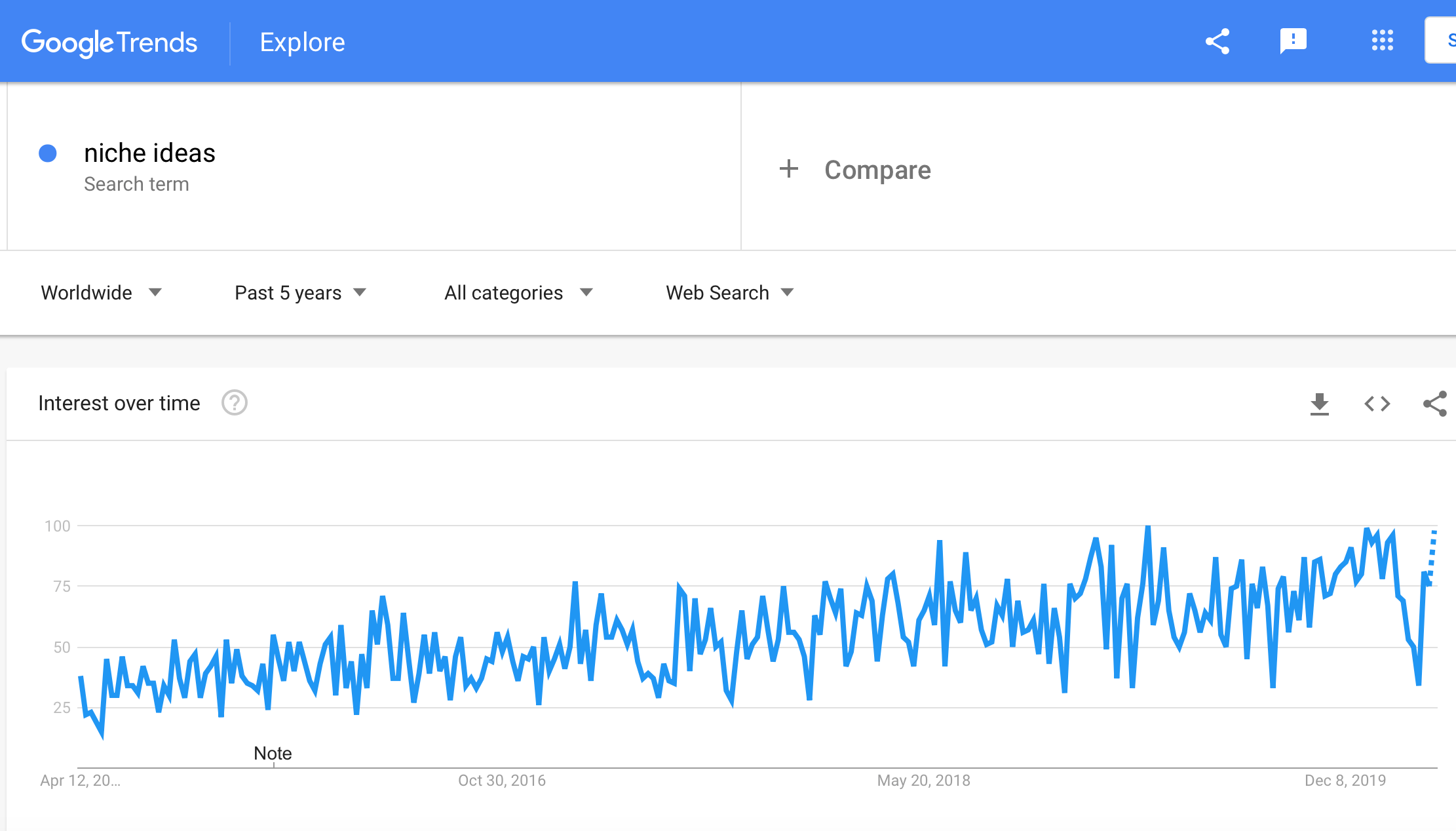Expand the All categories dropdown

pyautogui.click(x=518, y=292)
